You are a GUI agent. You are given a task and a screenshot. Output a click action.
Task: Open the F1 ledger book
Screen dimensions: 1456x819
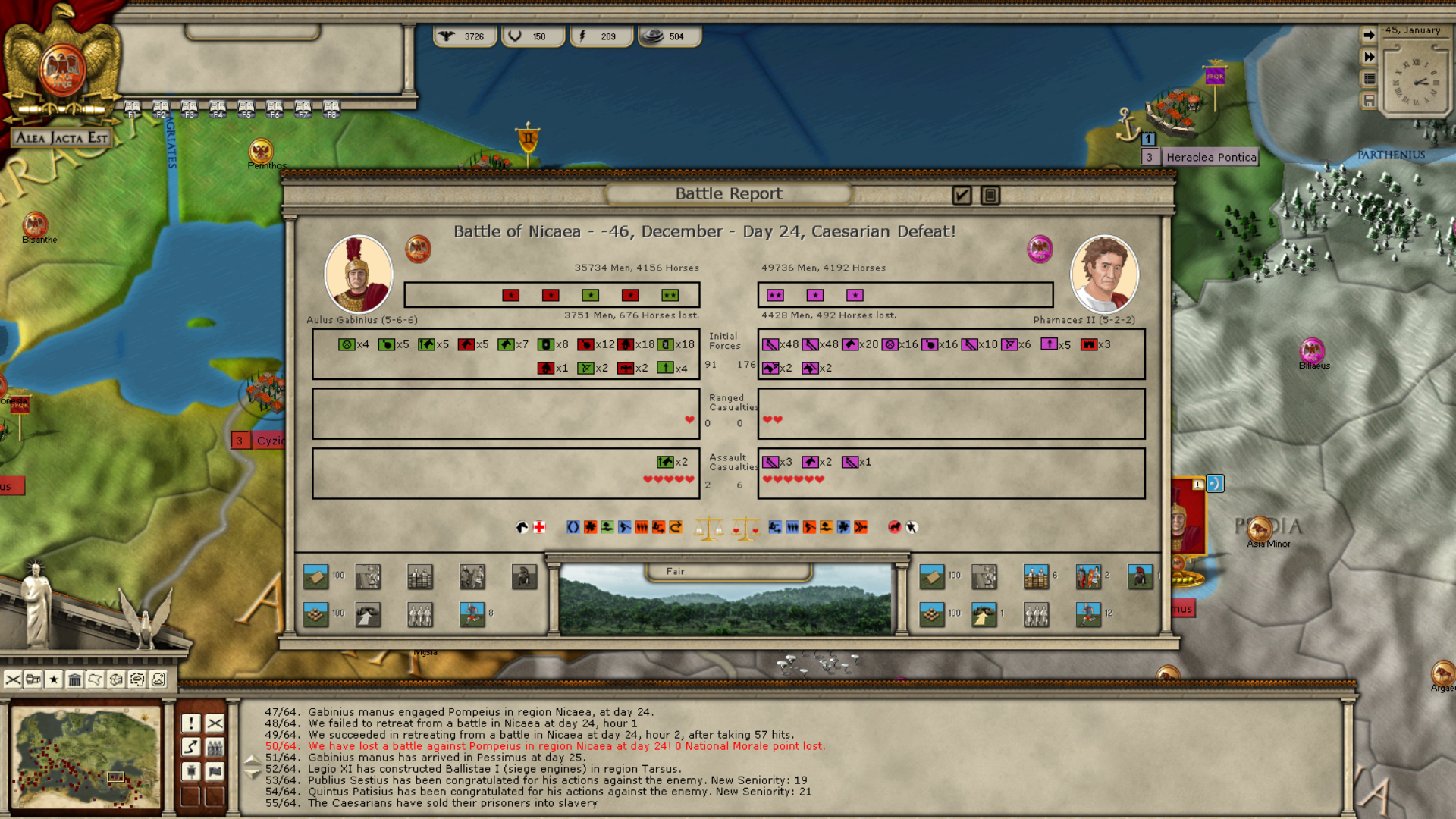coord(133,109)
